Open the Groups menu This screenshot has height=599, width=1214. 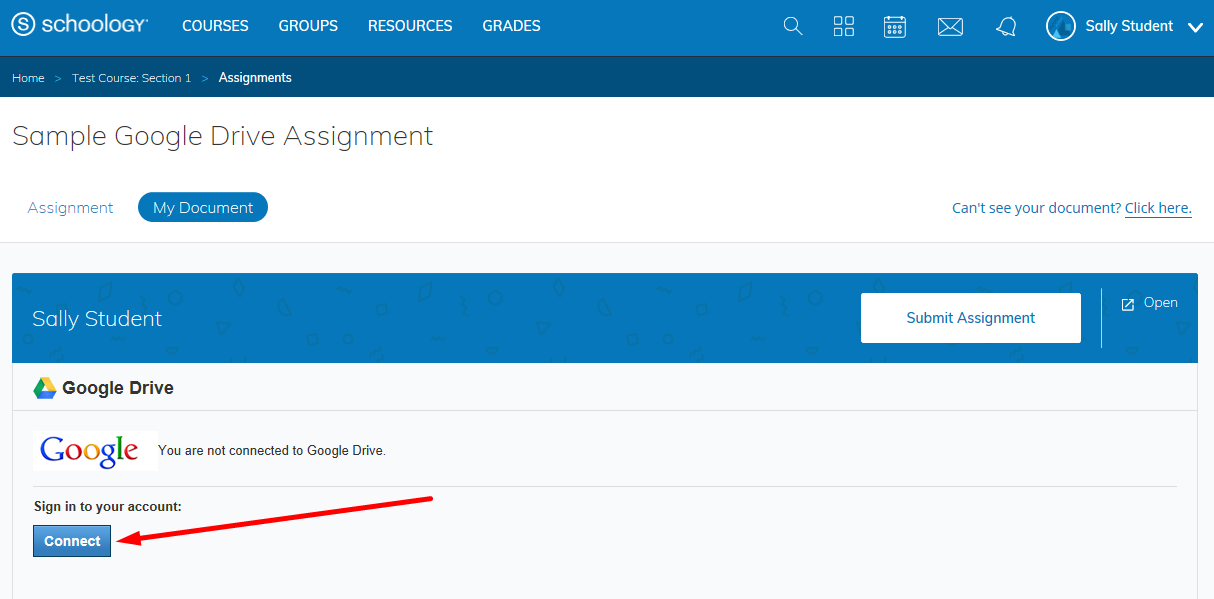308,26
